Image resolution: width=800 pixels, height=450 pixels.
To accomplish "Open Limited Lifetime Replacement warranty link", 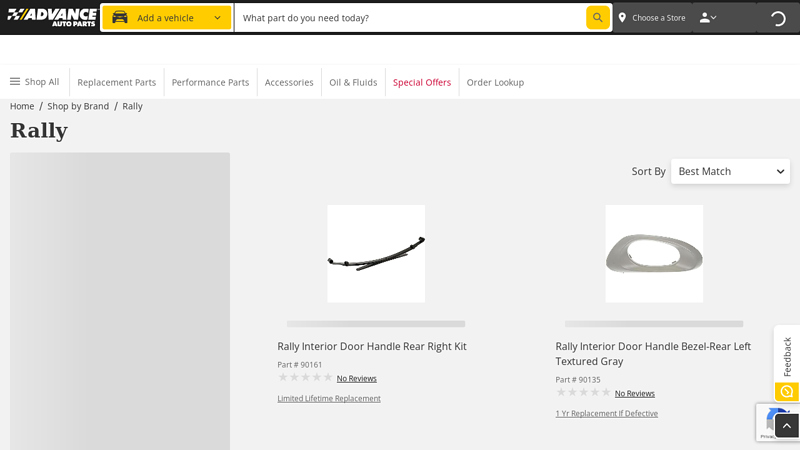I will (x=329, y=398).
